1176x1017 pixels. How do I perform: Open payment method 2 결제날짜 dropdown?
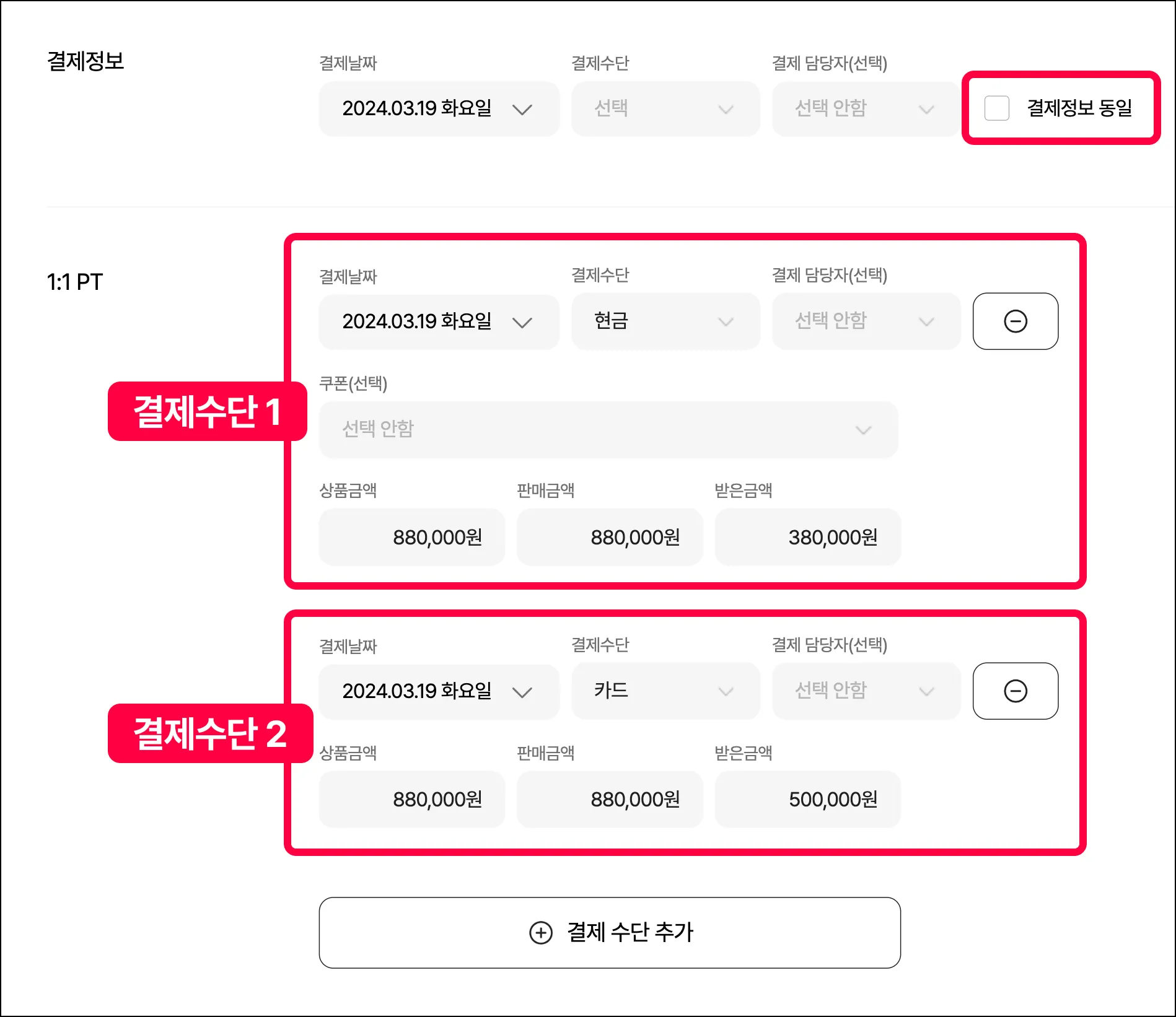[x=439, y=691]
